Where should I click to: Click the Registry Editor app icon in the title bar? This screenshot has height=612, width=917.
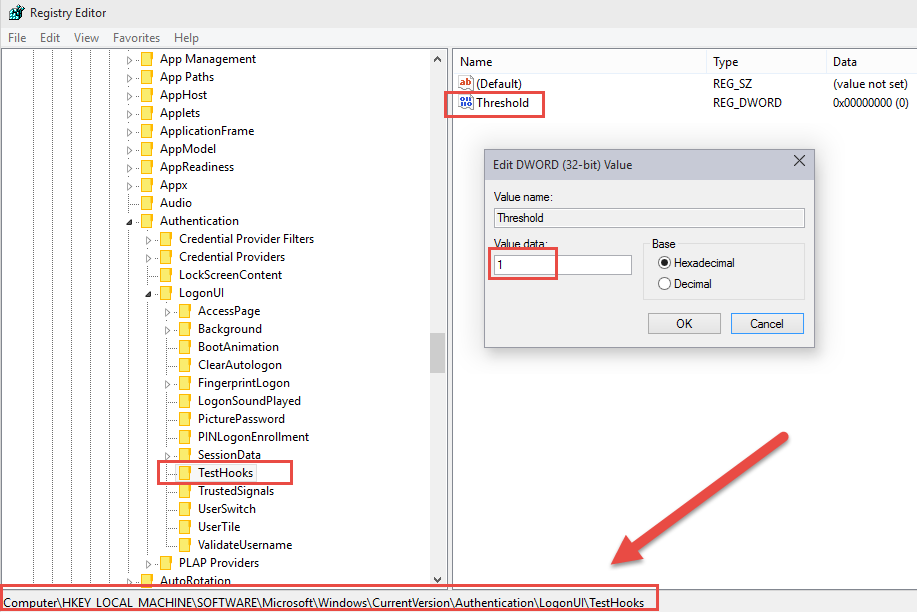point(16,12)
